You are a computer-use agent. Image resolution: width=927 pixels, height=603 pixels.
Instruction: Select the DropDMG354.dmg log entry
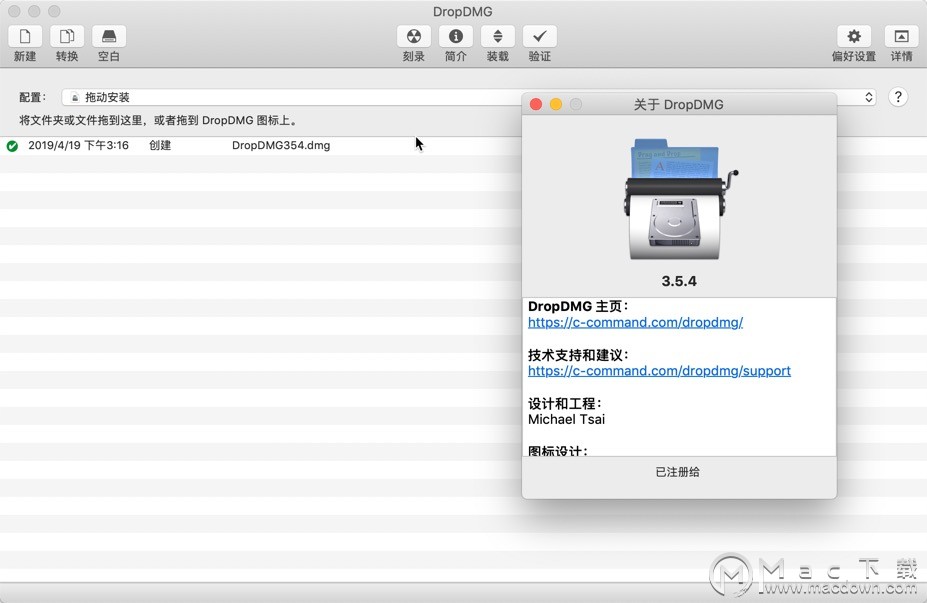tap(281, 145)
